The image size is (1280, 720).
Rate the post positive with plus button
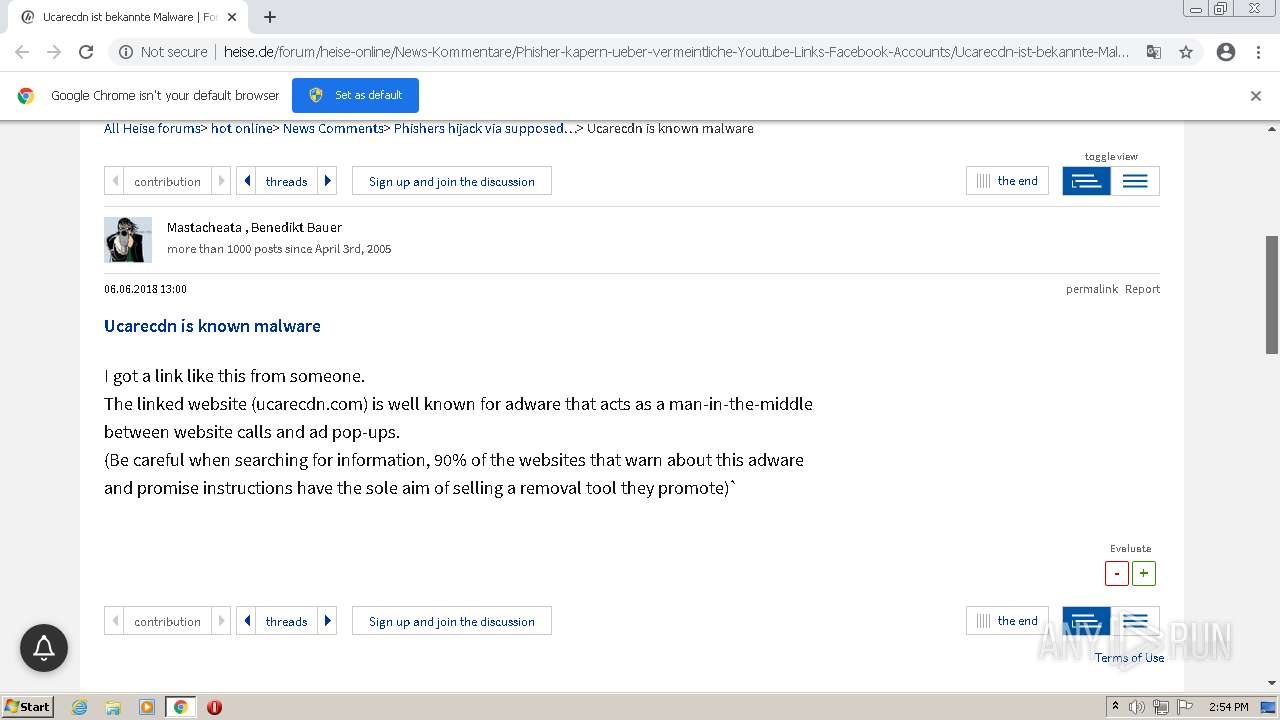(1144, 573)
